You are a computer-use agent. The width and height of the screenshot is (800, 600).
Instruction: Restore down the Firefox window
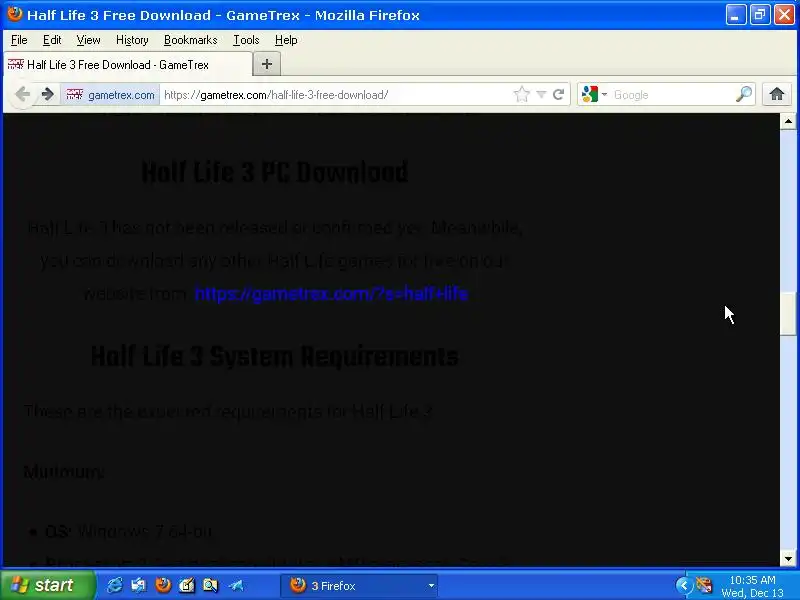pyautogui.click(x=760, y=15)
